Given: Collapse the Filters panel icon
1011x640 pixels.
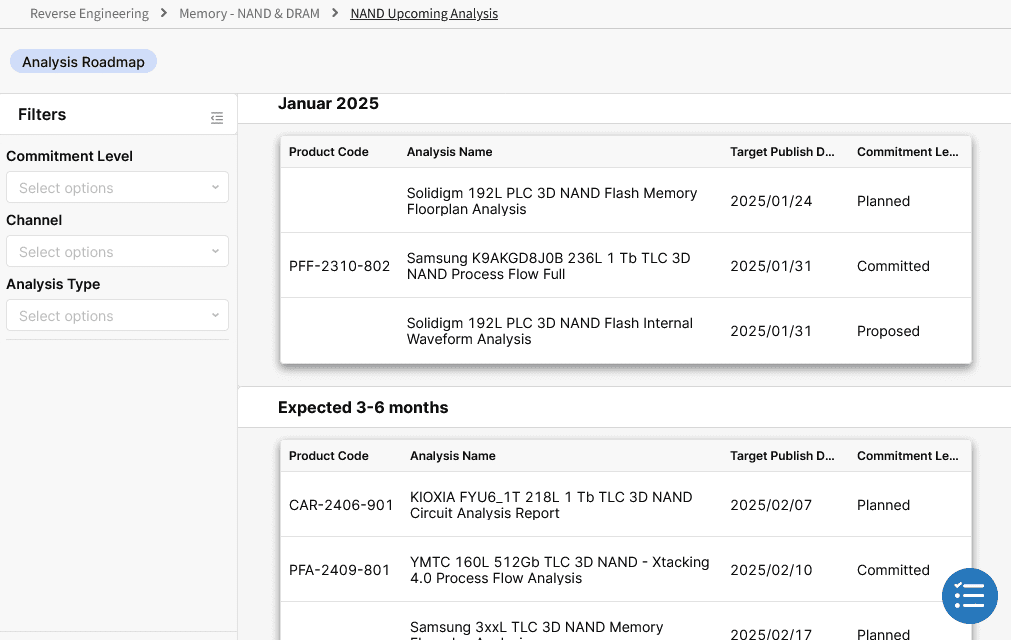Looking at the screenshot, I should coord(217,118).
